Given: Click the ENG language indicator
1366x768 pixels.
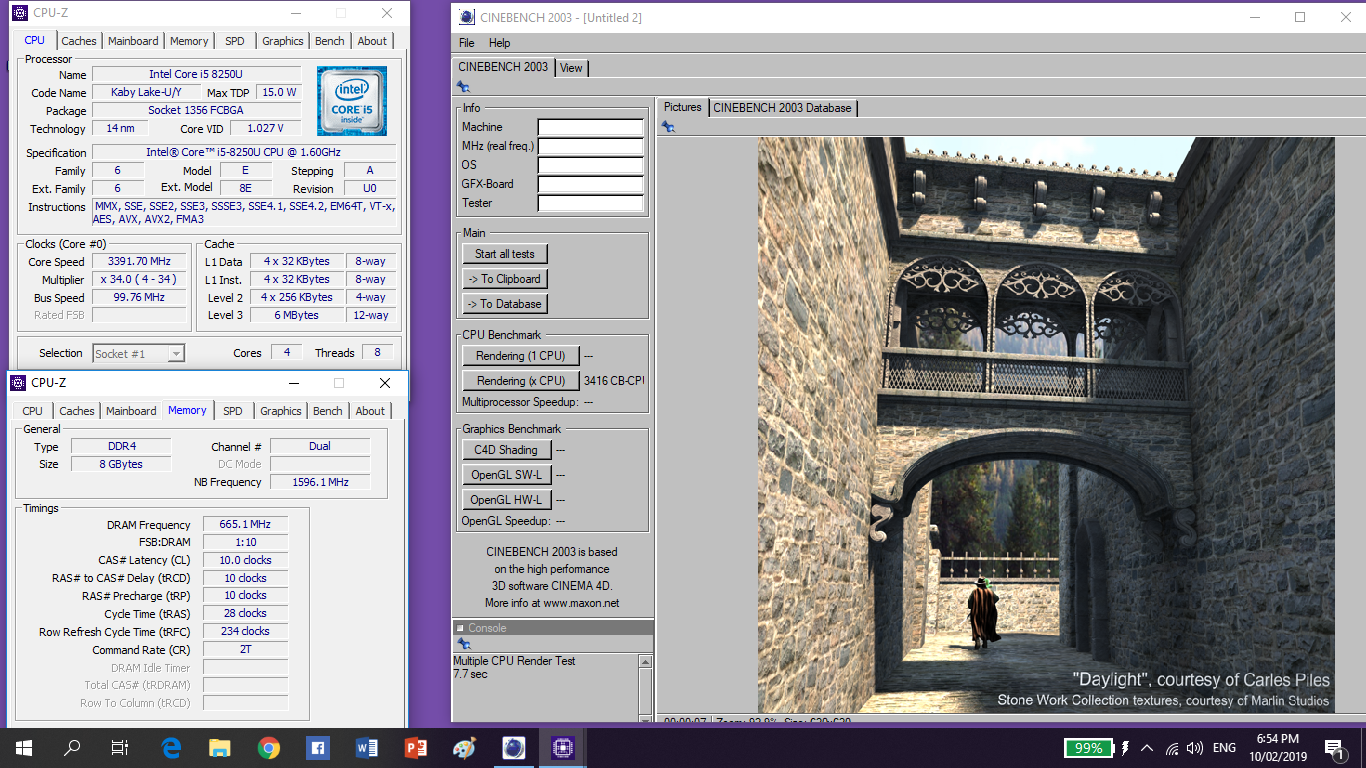Looking at the screenshot, I should (1224, 748).
